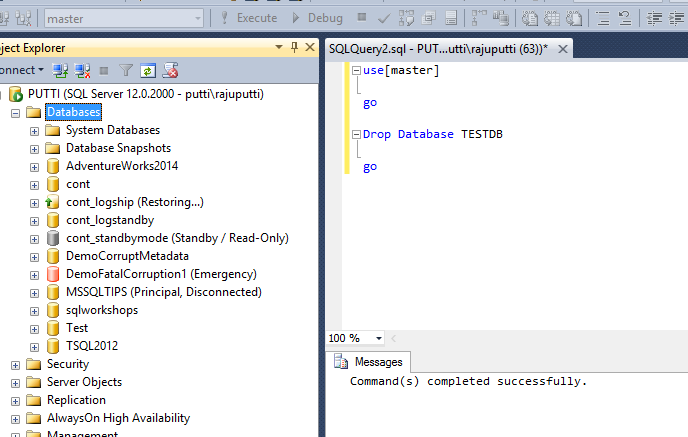Collapse the use[master] code region
688x437 pixels.
356,70
